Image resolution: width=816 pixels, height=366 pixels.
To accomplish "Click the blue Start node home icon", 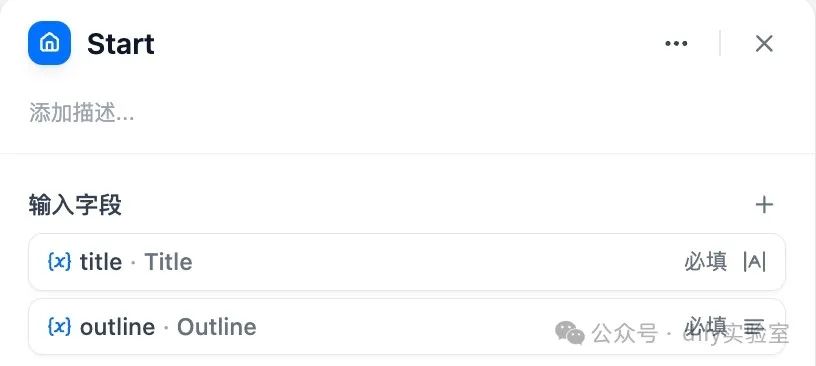I will point(49,43).
